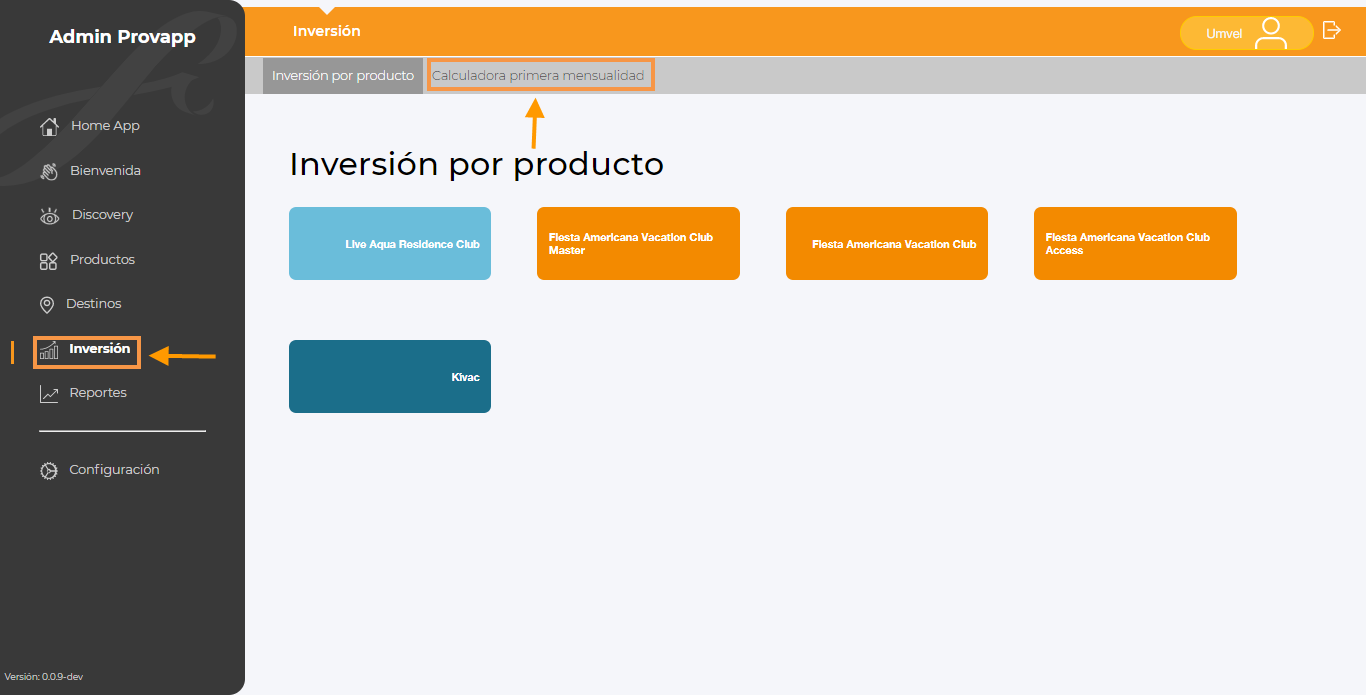Click the Inversión por producto heading

point(476,163)
